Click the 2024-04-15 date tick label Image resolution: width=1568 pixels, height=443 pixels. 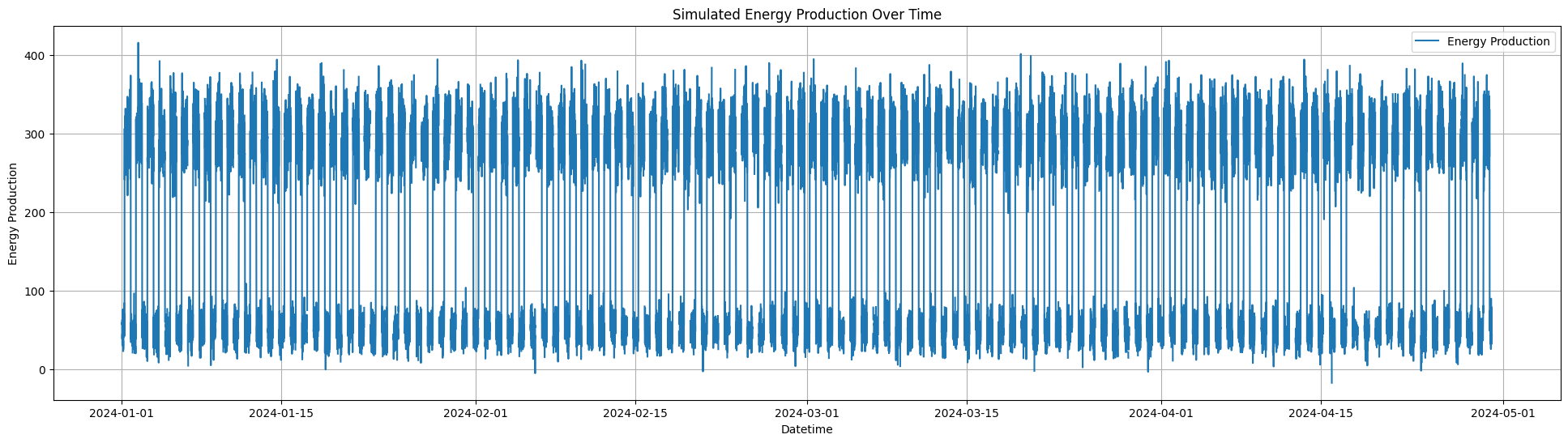[x=1321, y=413]
